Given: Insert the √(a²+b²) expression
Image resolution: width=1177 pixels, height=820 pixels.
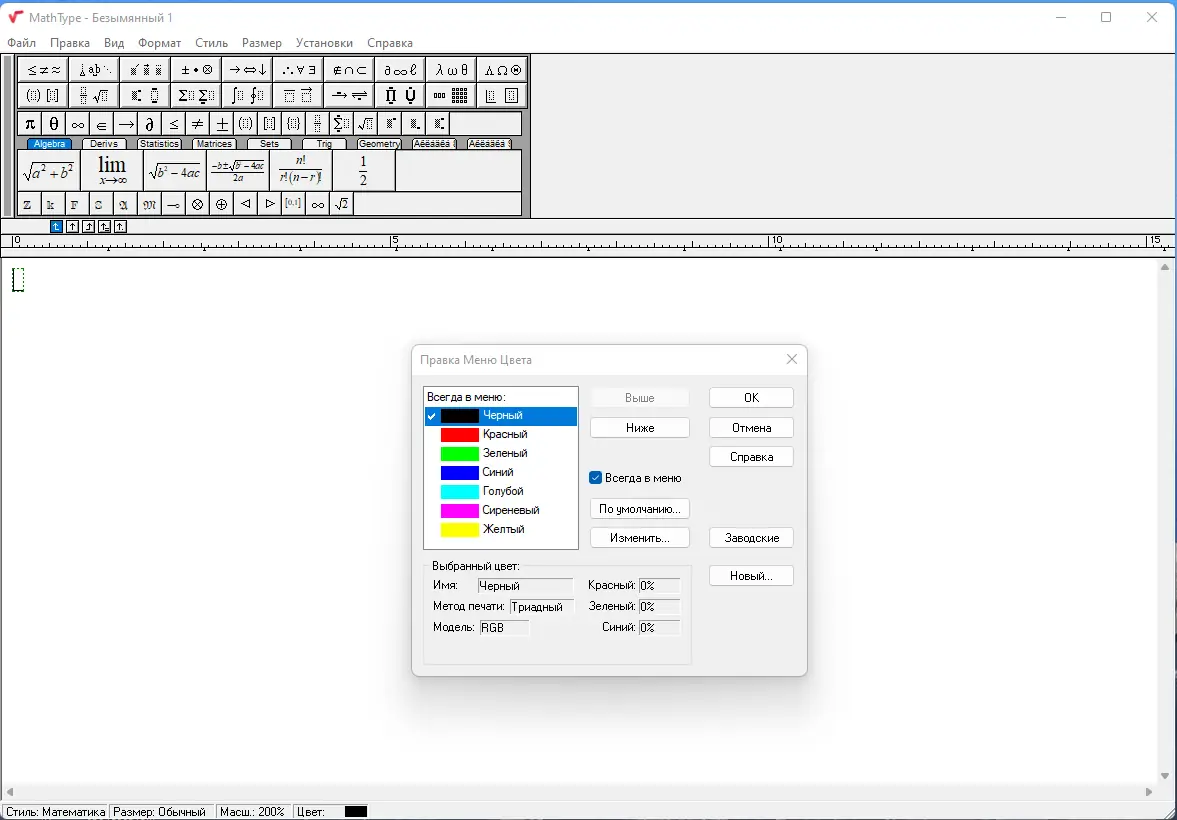Looking at the screenshot, I should [x=49, y=170].
